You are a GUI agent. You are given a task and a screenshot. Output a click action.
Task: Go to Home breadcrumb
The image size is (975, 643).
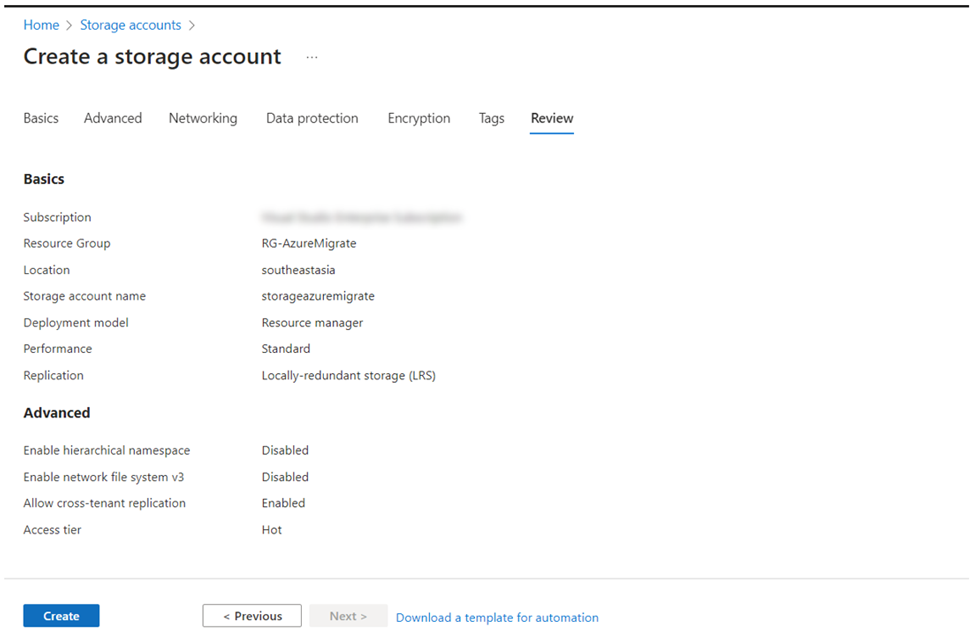(41, 25)
